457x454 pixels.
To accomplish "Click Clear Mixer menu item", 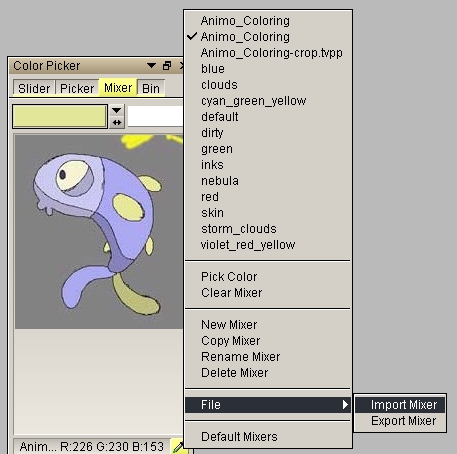I will 268,293.
